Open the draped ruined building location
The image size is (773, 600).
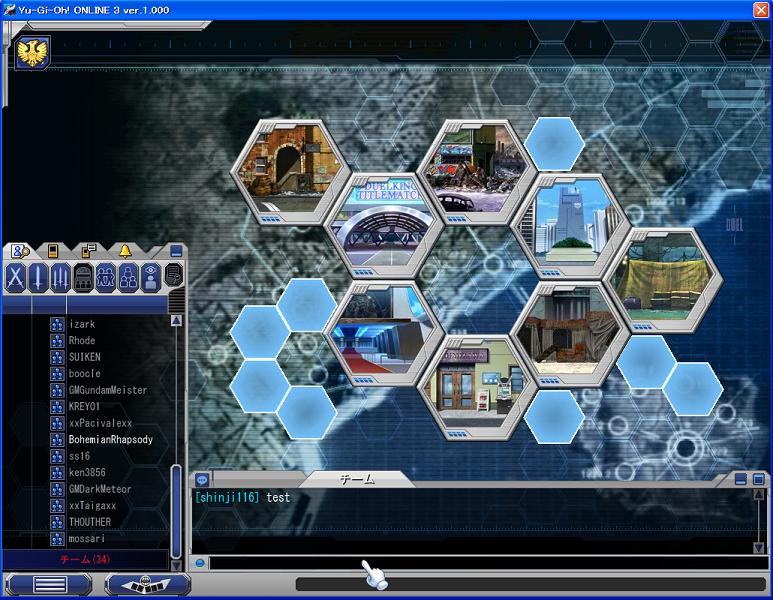pos(570,333)
